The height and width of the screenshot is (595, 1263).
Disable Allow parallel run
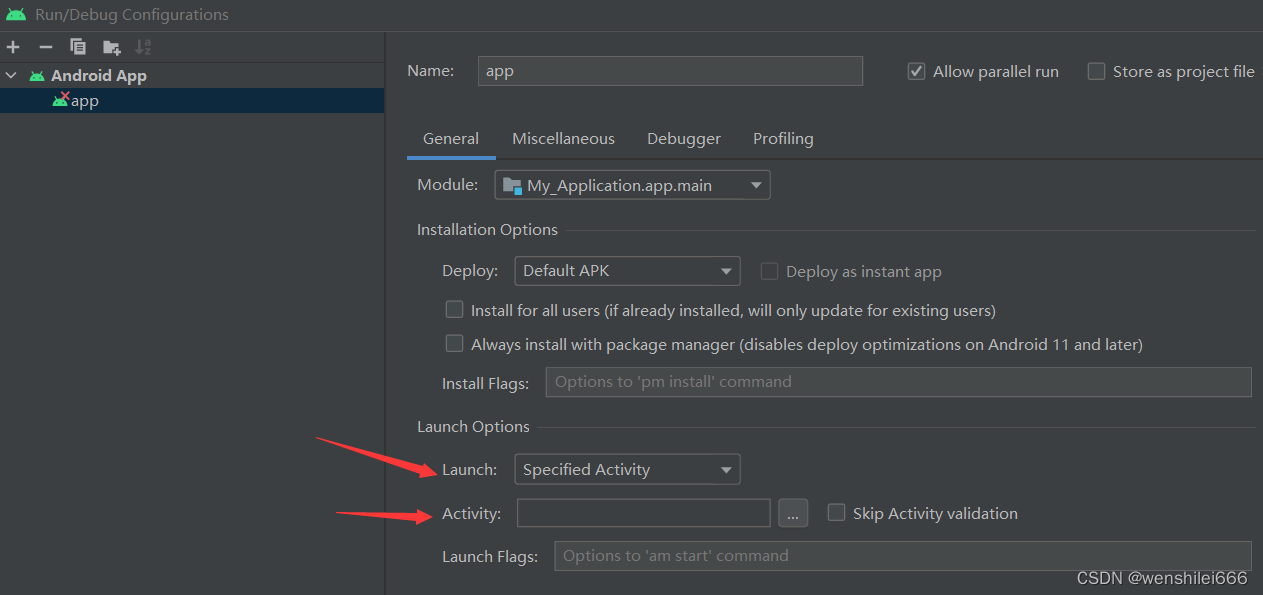pos(917,71)
